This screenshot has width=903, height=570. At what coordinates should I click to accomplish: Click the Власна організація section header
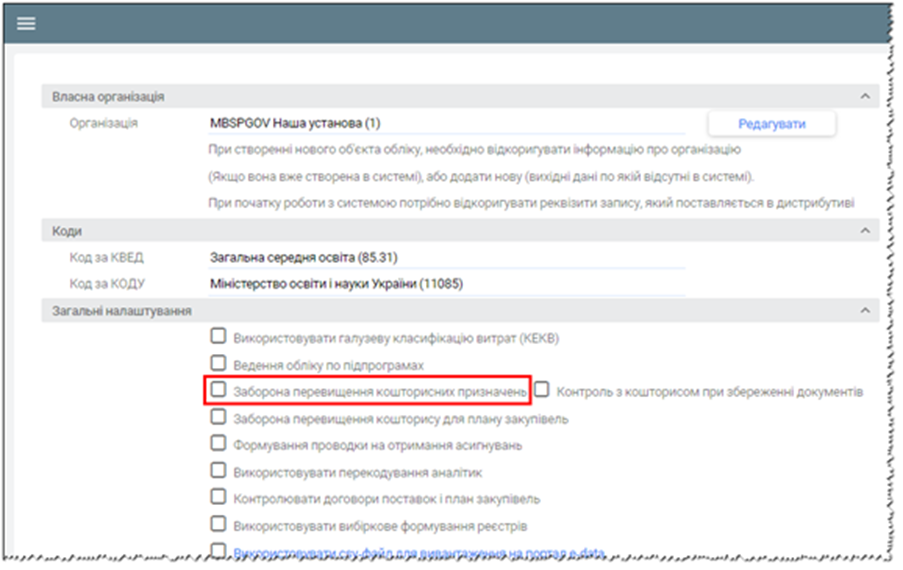point(109,97)
